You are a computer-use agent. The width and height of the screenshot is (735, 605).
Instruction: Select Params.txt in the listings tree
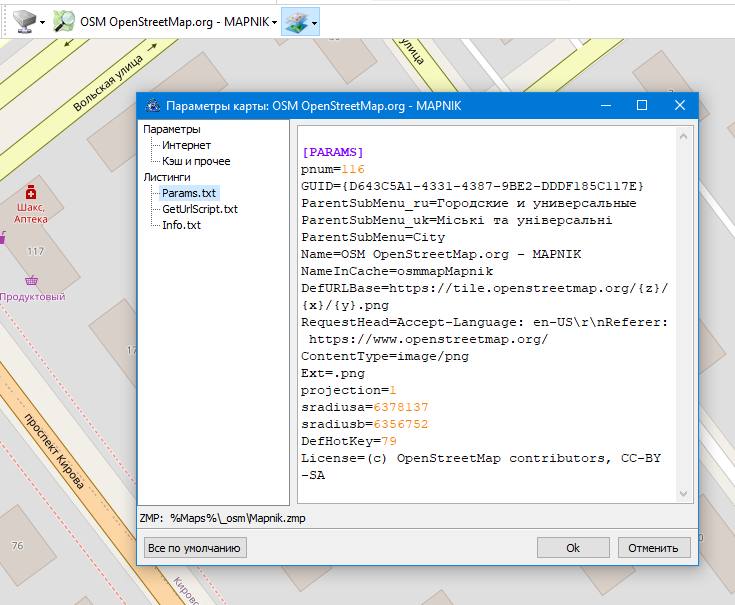pyautogui.click(x=189, y=193)
